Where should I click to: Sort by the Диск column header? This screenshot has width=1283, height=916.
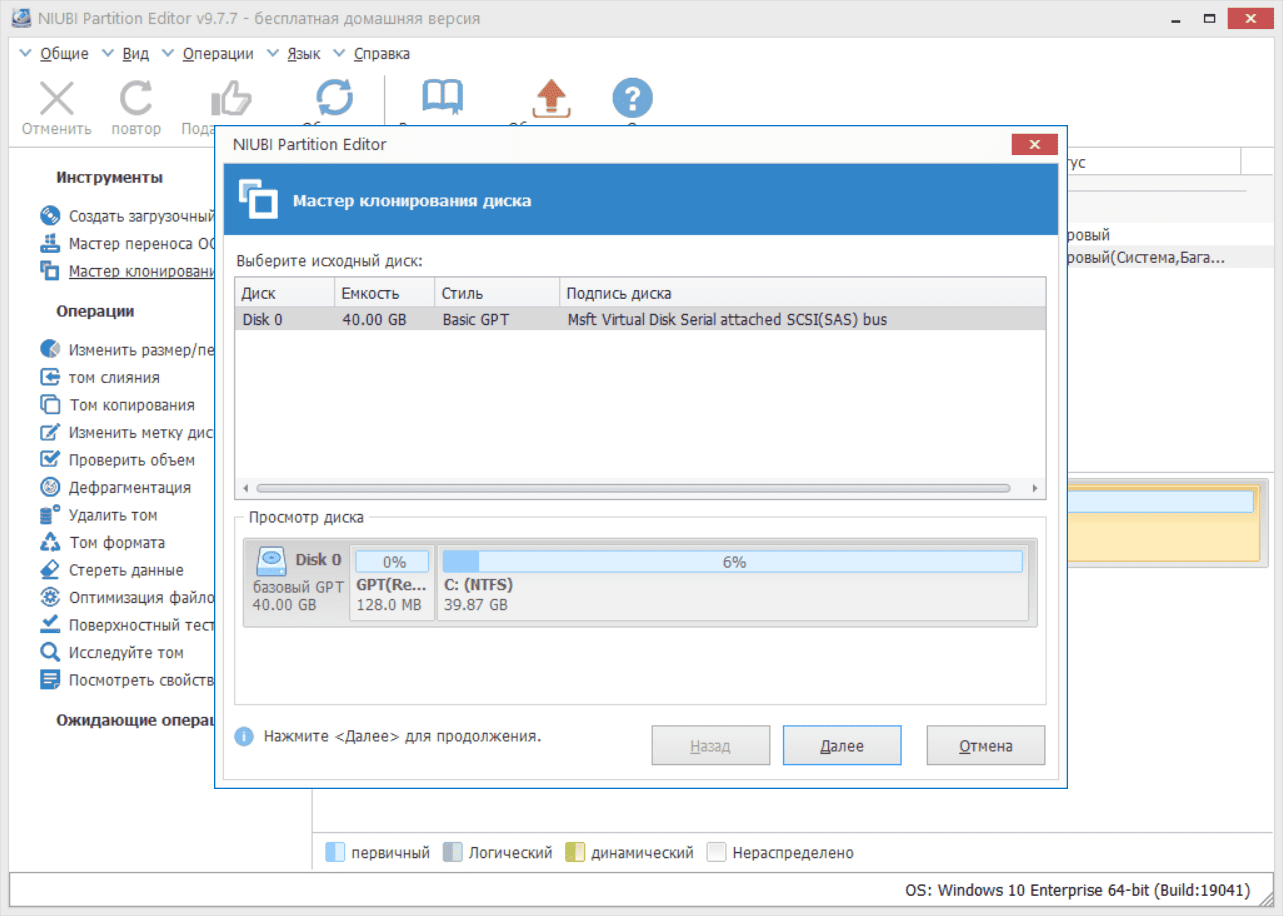(285, 293)
